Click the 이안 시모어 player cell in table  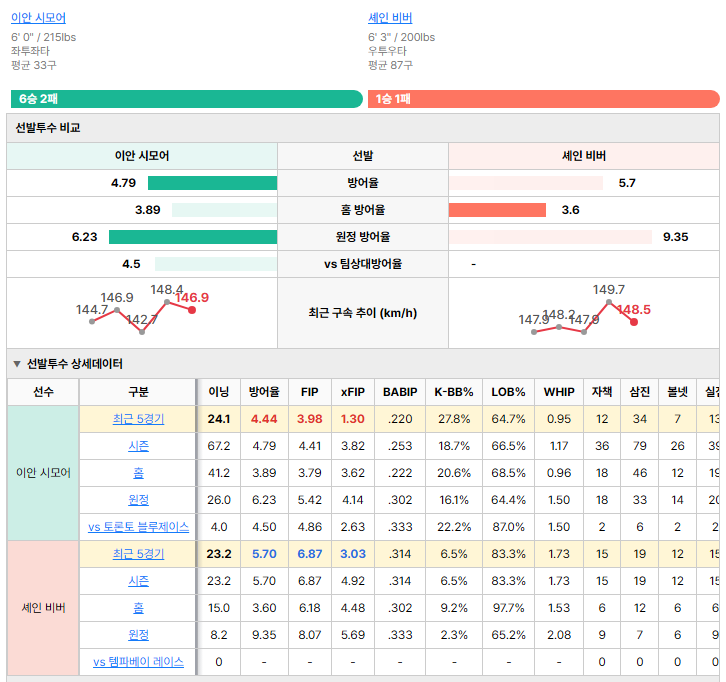coord(43,473)
